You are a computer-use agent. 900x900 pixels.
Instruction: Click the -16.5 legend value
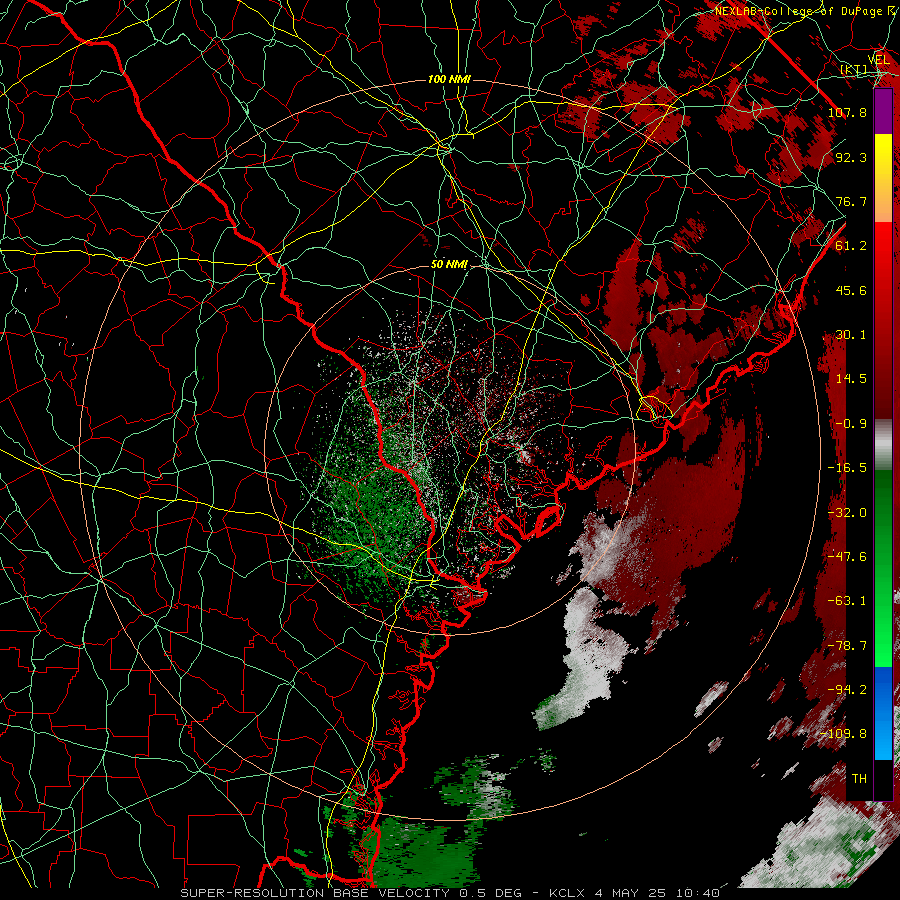(847, 468)
